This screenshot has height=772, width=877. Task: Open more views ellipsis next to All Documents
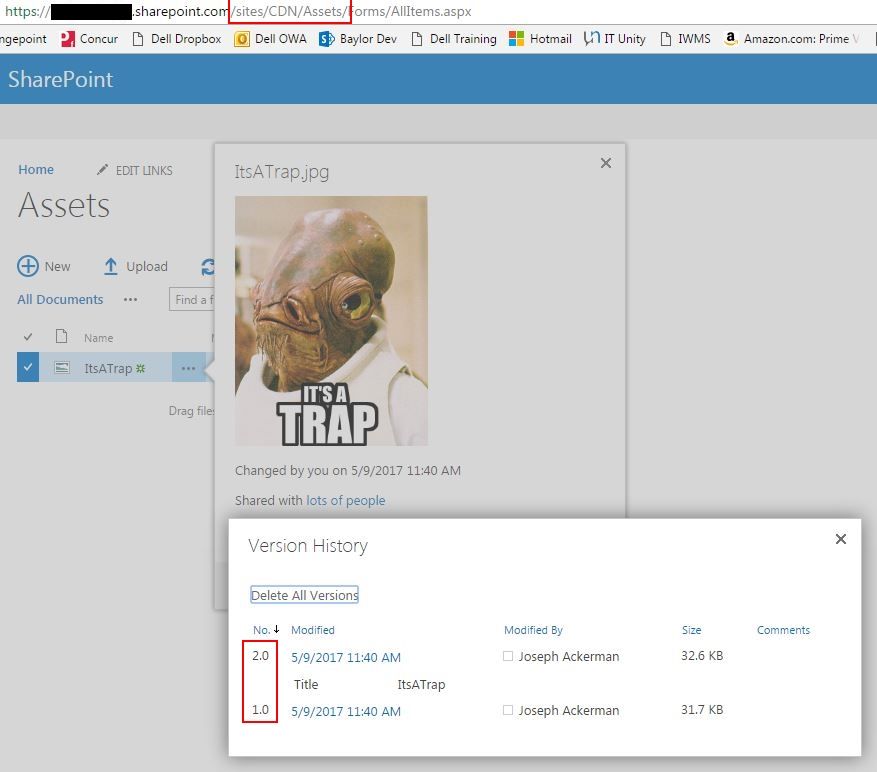pyautogui.click(x=130, y=300)
